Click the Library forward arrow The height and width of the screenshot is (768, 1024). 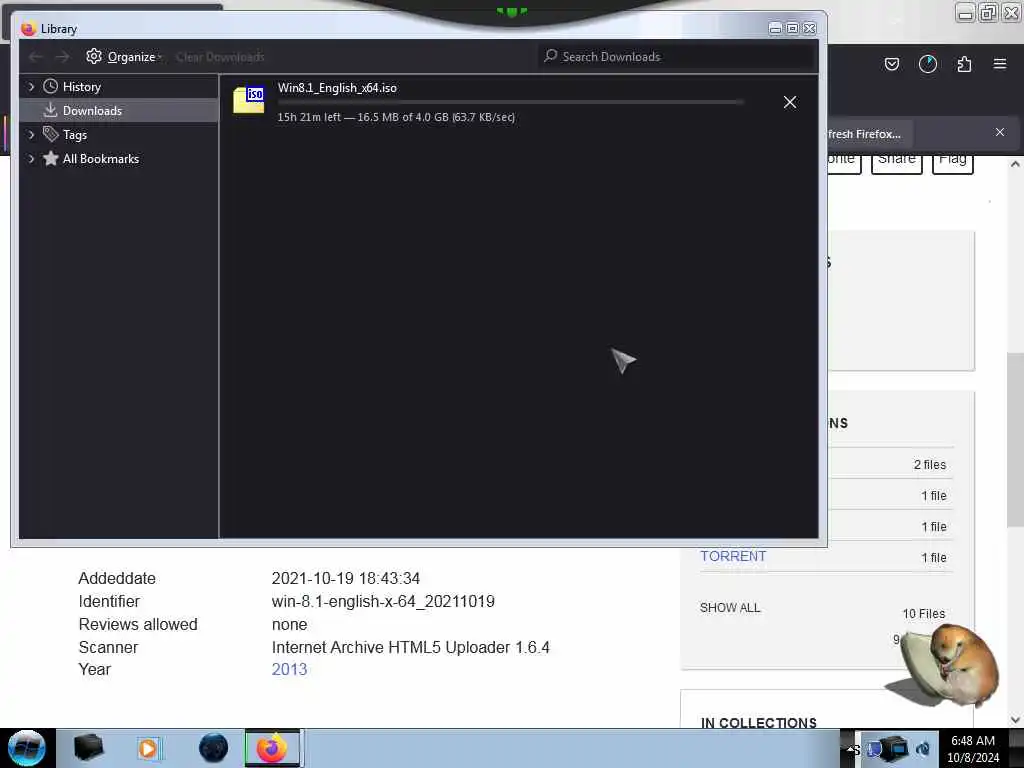(x=62, y=57)
